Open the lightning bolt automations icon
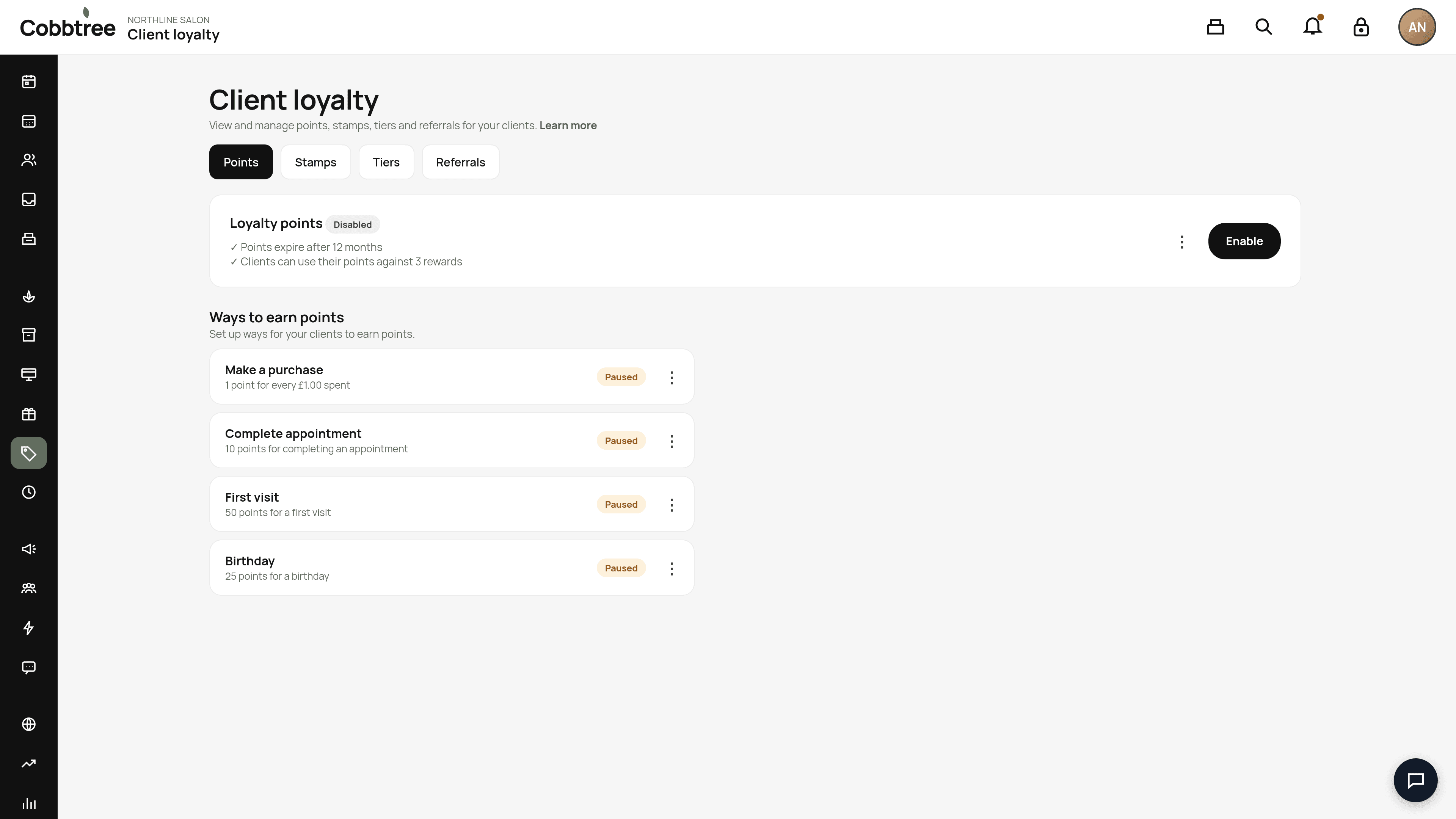Screen dimensions: 1456x819 pos(29,628)
